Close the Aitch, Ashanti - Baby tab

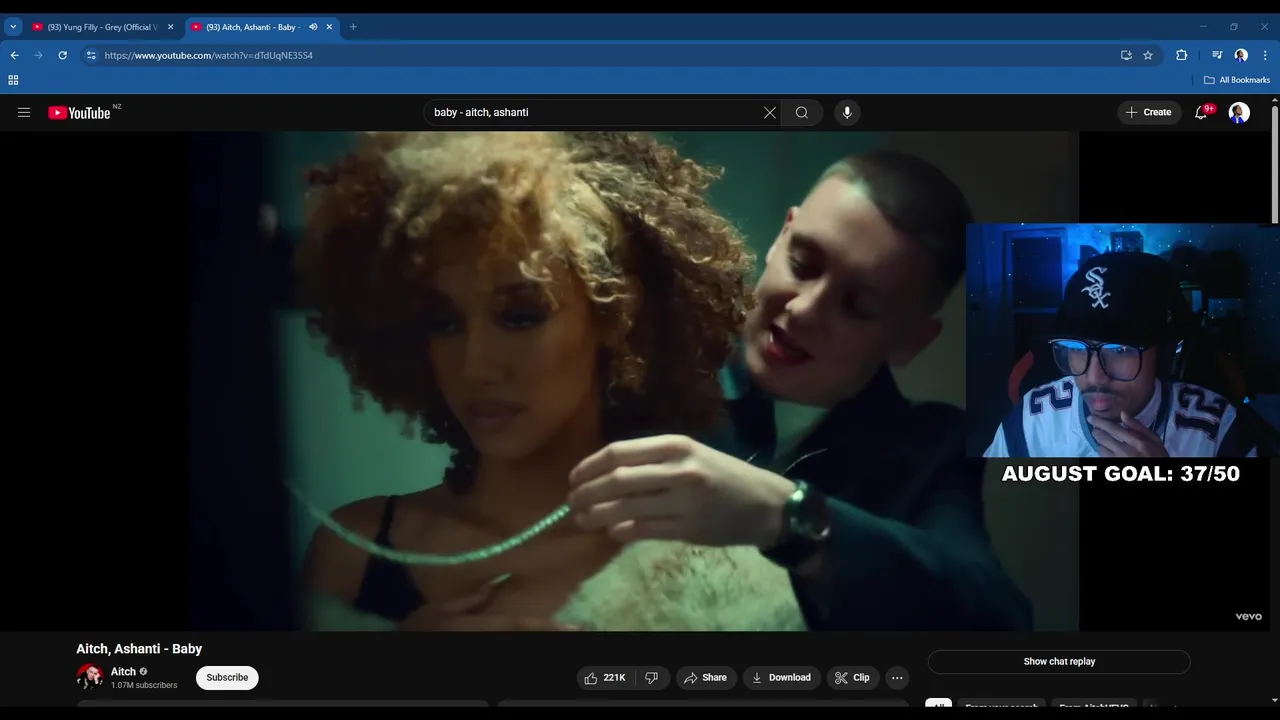(329, 27)
